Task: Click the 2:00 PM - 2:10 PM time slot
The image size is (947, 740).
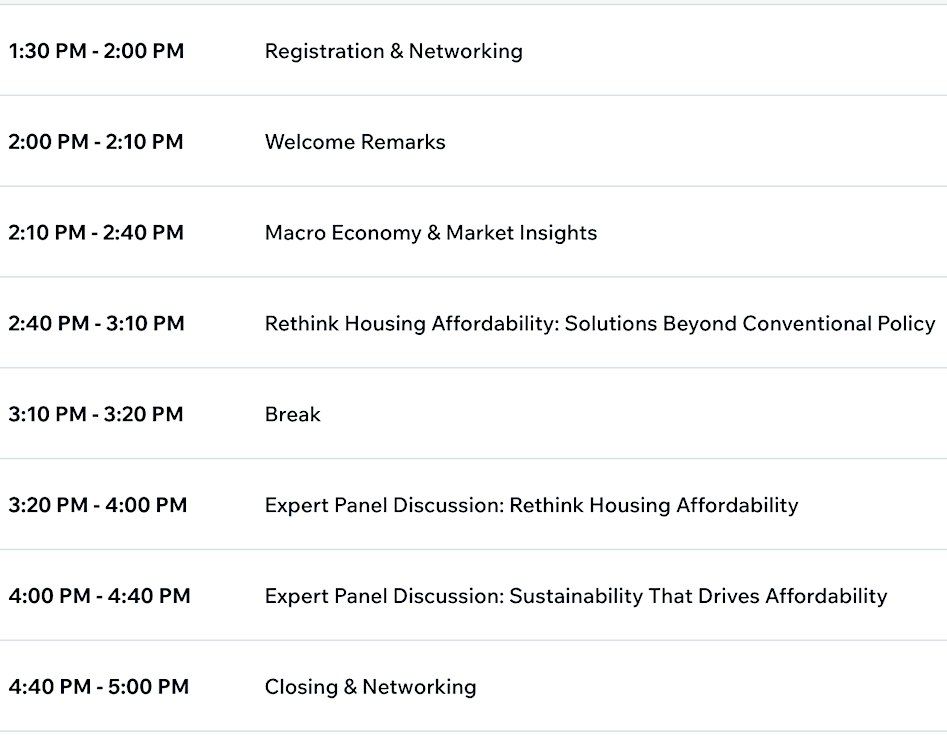Action: tap(95, 142)
